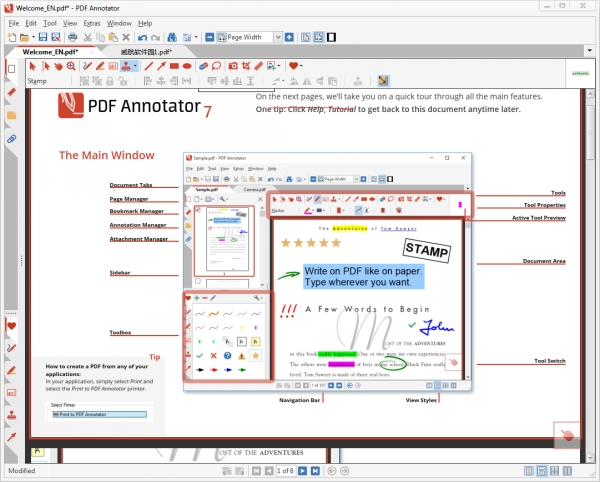Image resolution: width=600 pixels, height=482 pixels.
Task: Open the Page Width zoom dropdown
Action: click(x=276, y=38)
